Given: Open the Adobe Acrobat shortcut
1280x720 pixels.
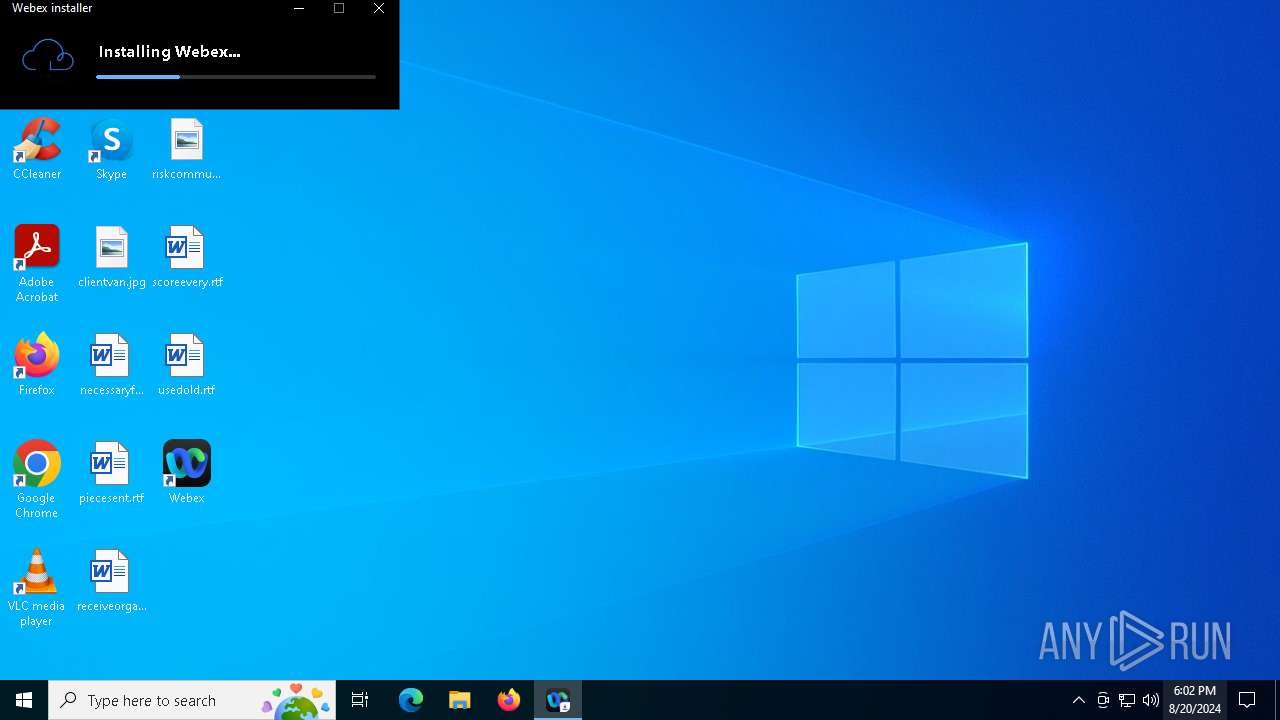Looking at the screenshot, I should click(37, 264).
